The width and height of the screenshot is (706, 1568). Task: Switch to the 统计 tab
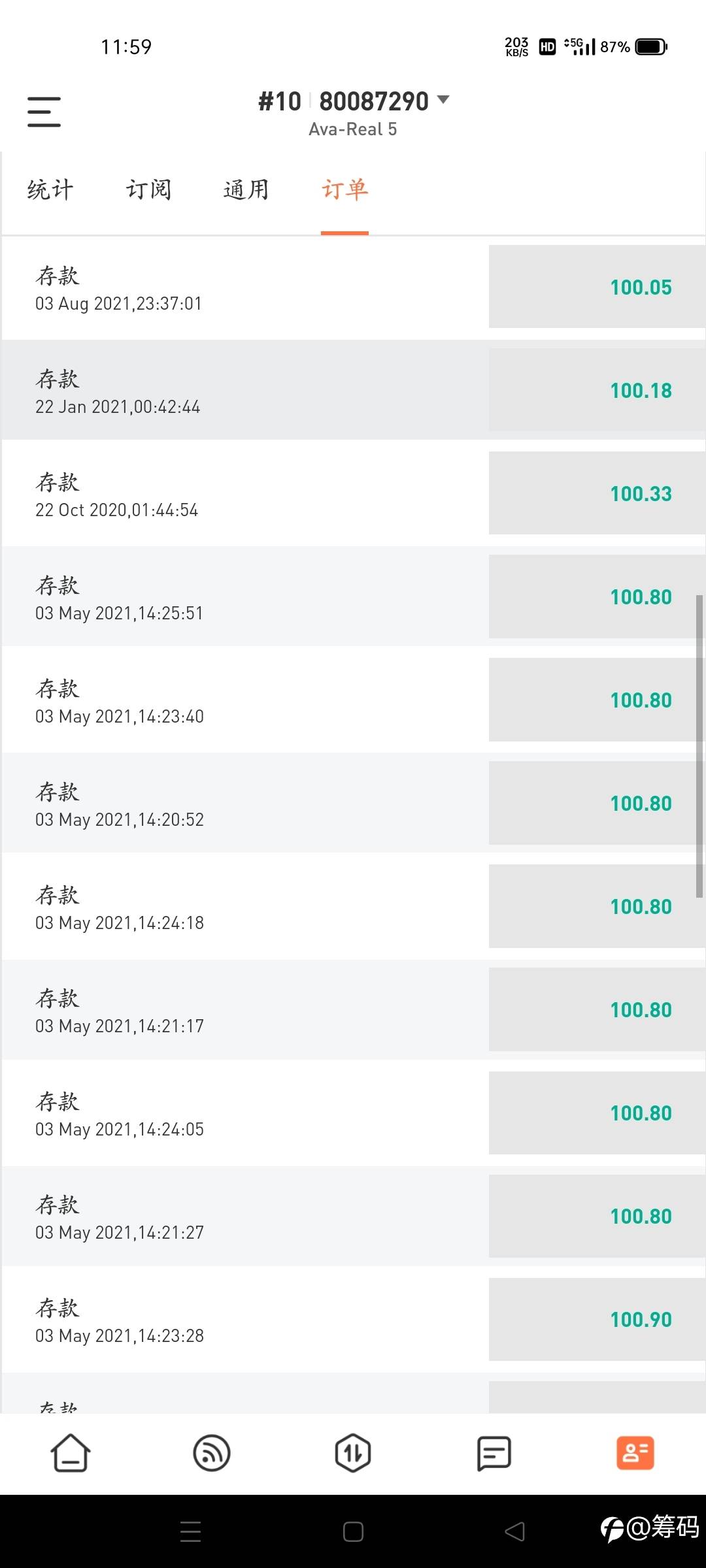click(x=50, y=190)
